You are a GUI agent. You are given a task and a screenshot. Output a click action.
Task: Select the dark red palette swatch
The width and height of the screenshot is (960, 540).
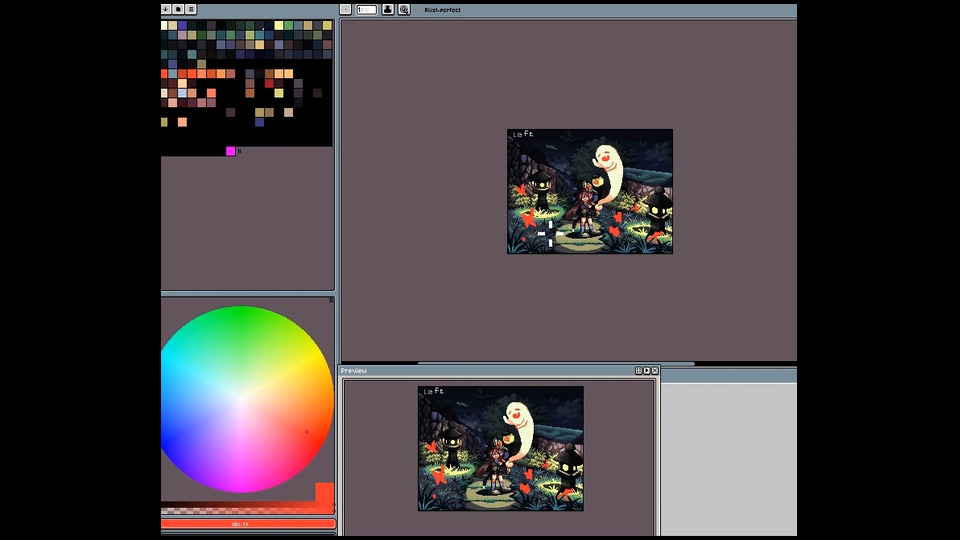[x=269, y=83]
